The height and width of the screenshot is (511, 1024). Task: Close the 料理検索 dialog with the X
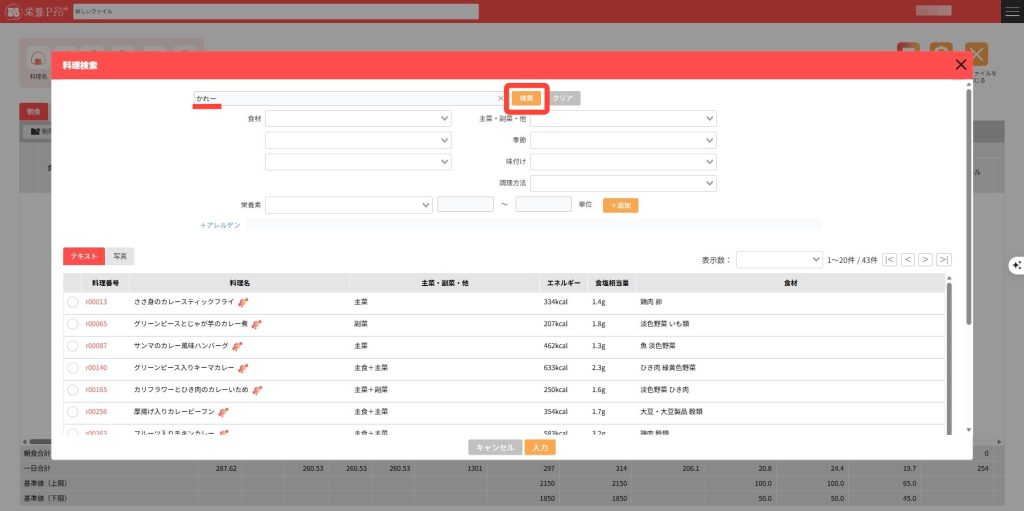(x=961, y=65)
